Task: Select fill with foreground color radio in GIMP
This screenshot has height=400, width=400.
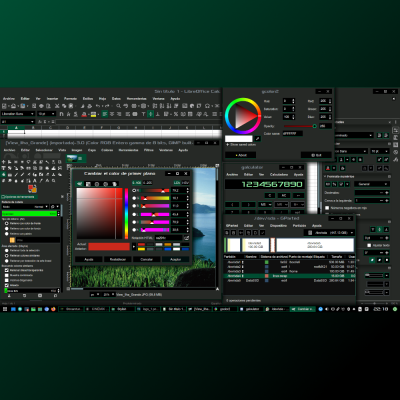Action: click(x=7, y=224)
